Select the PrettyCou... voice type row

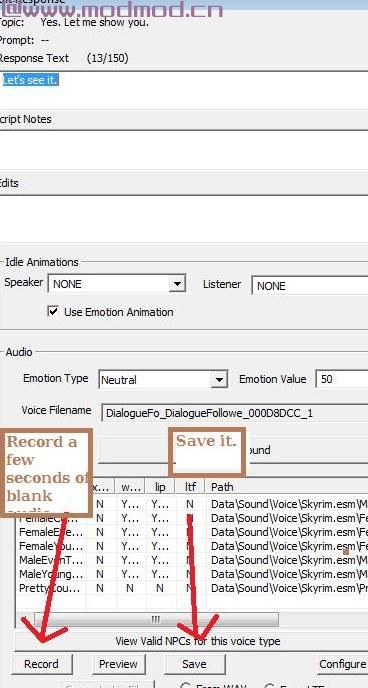(192, 588)
